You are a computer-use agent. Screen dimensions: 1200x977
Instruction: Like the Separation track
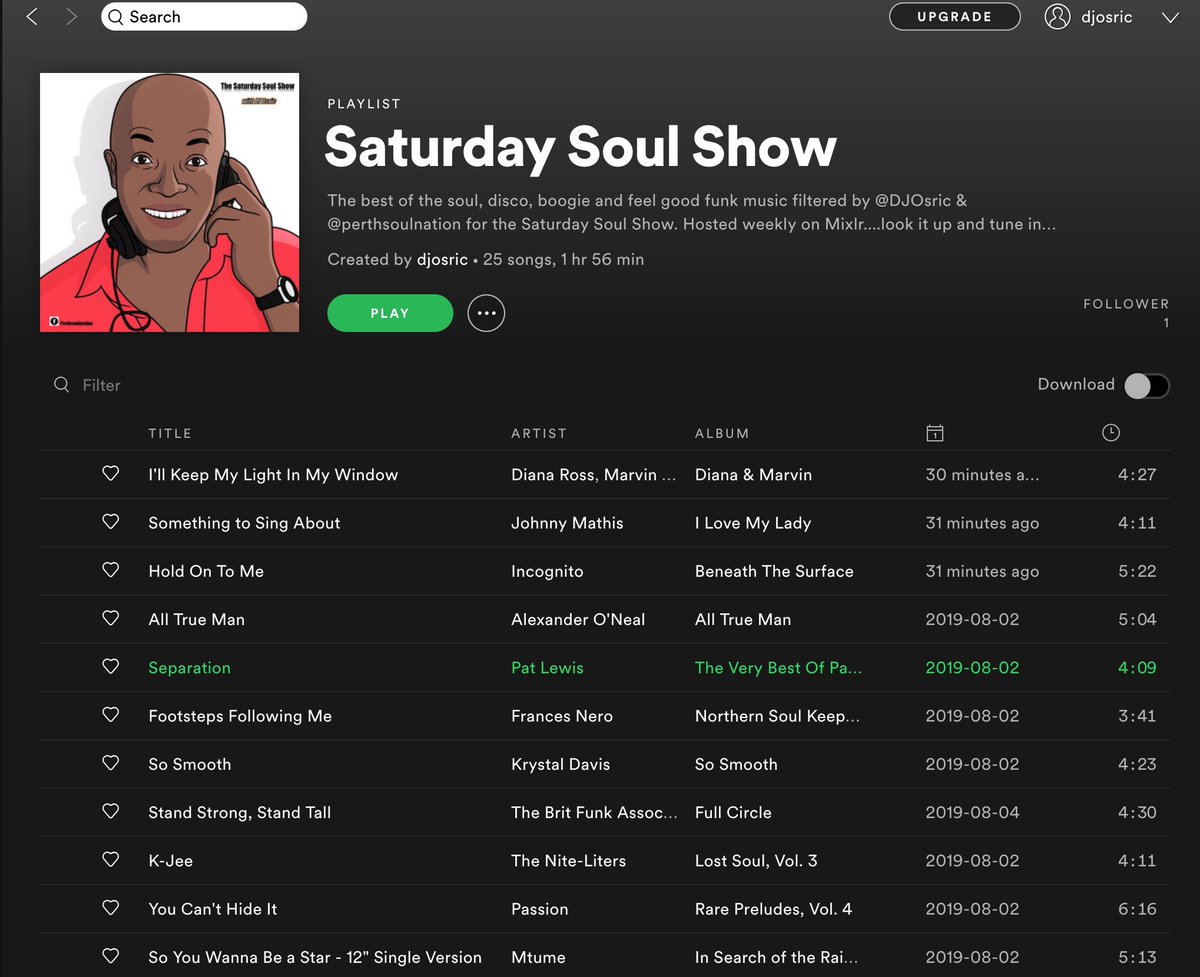111,666
